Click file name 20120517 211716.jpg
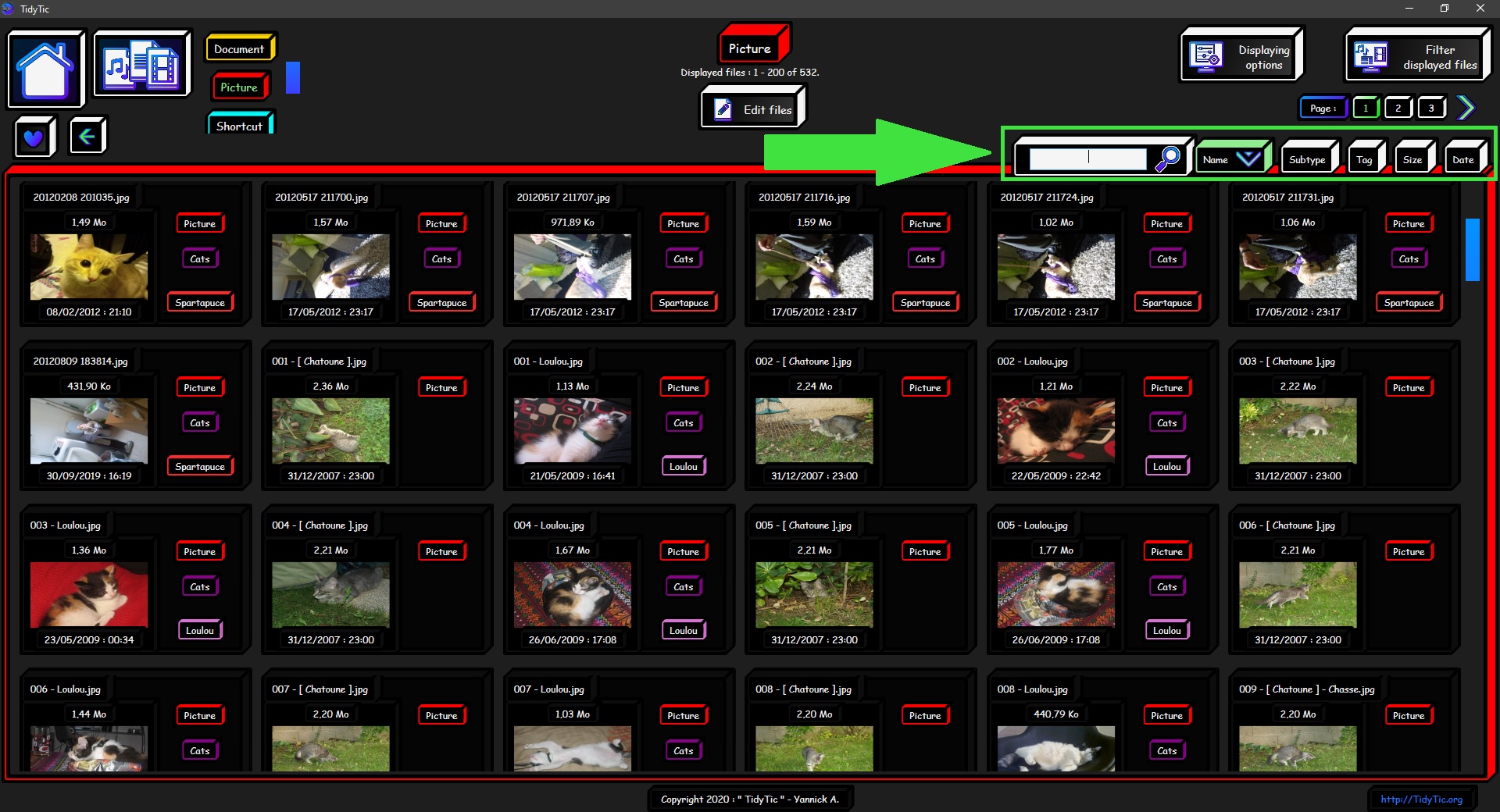 click(805, 198)
